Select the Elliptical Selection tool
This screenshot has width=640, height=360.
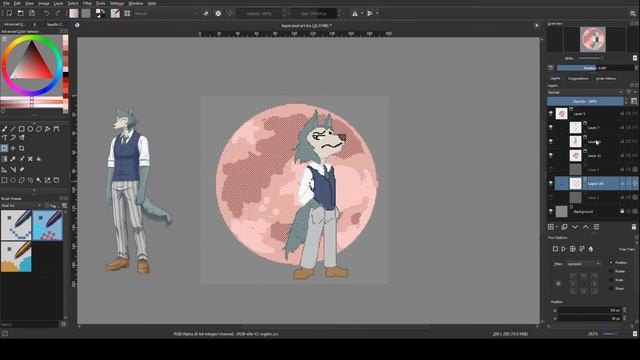(x=13, y=180)
